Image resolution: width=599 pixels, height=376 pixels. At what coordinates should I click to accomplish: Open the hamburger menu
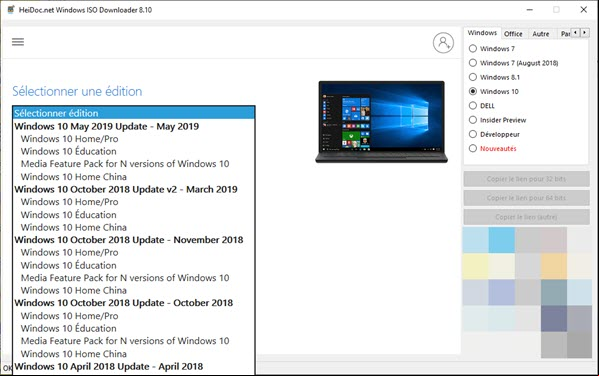pyautogui.click(x=18, y=42)
